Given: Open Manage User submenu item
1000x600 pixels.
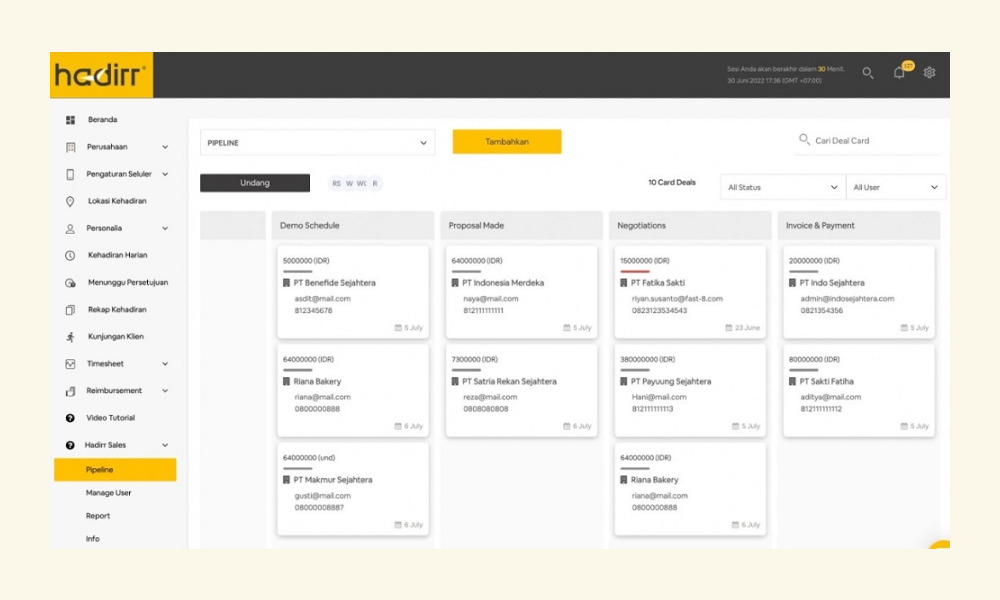Looking at the screenshot, I should click(x=108, y=493).
